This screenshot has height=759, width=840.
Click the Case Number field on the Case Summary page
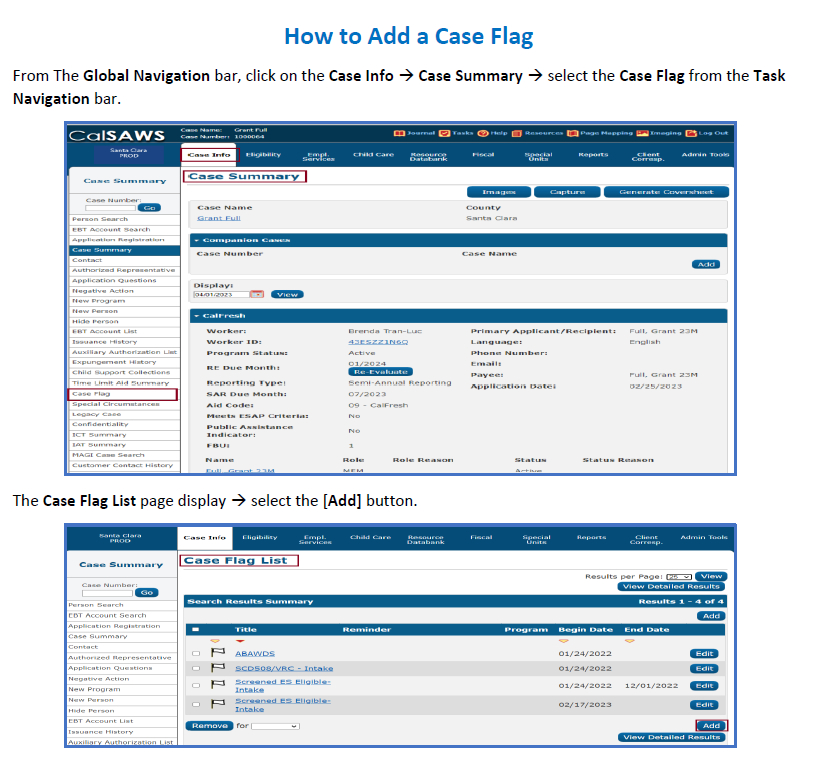[110, 208]
